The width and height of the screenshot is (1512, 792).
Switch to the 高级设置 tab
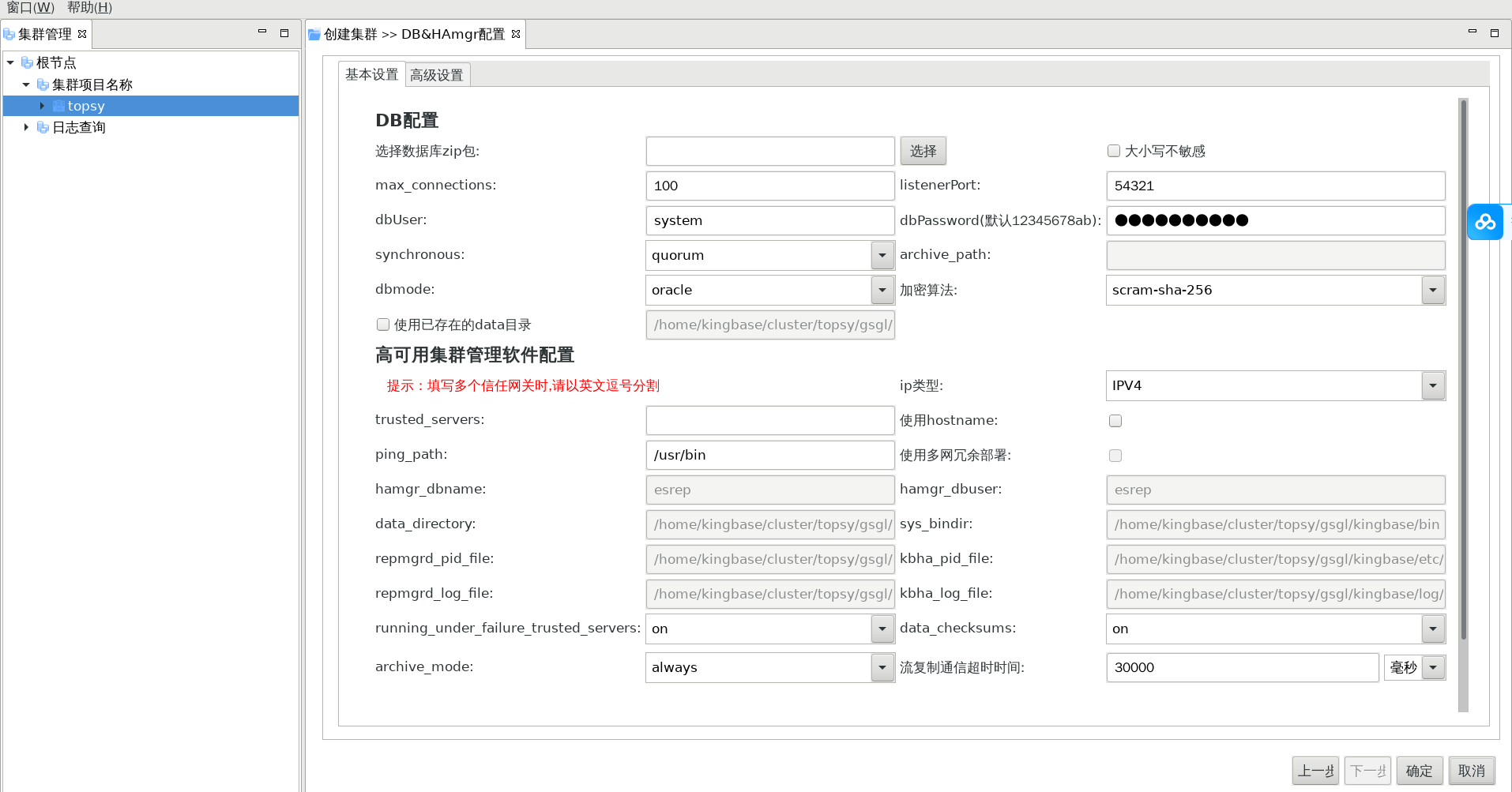pyautogui.click(x=437, y=75)
